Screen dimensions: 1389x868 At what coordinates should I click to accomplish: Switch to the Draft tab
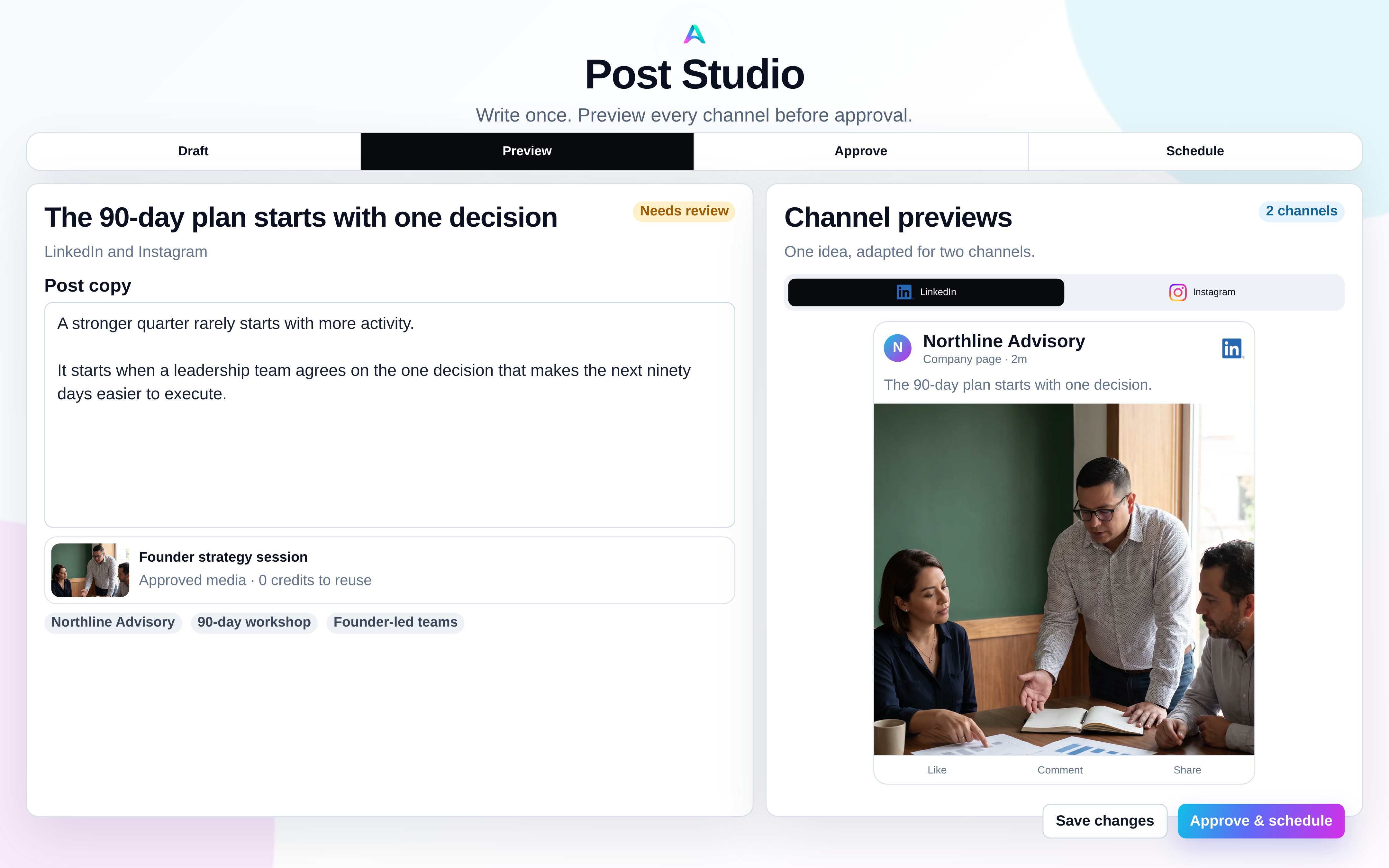194,151
